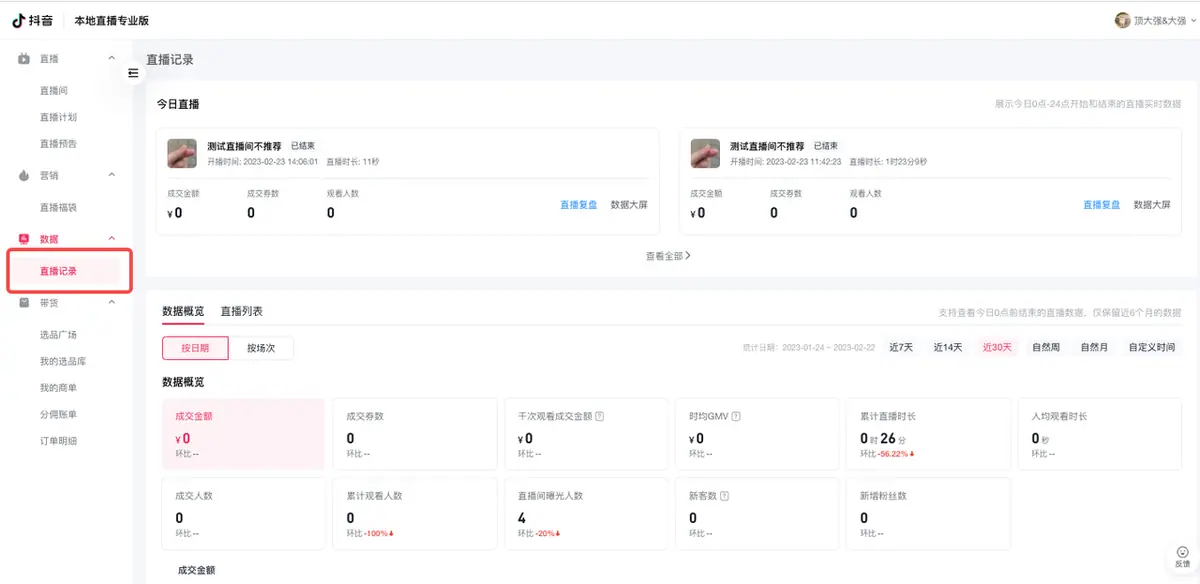Select the 近30天 date range
Screen dimensions: 1200x584
(x=997, y=348)
